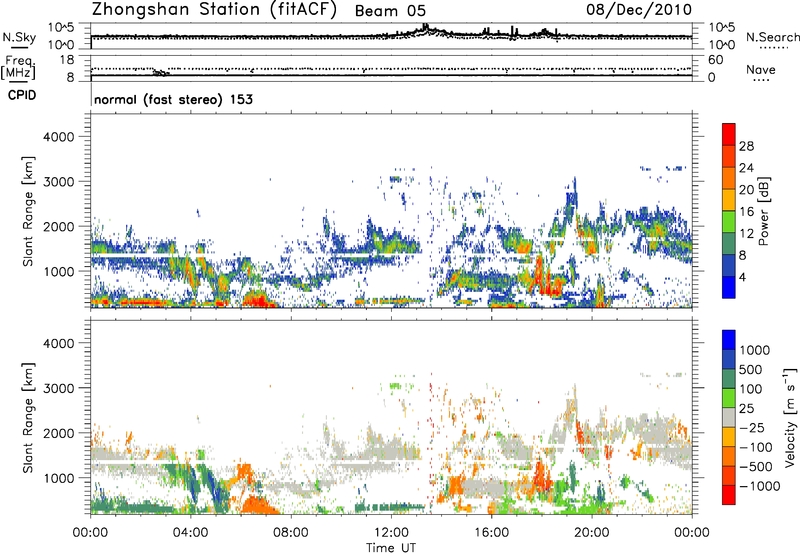Viewport: 800px width, 554px height.
Task: Click the '1000' value at top of Velocity scale
Action: click(754, 350)
